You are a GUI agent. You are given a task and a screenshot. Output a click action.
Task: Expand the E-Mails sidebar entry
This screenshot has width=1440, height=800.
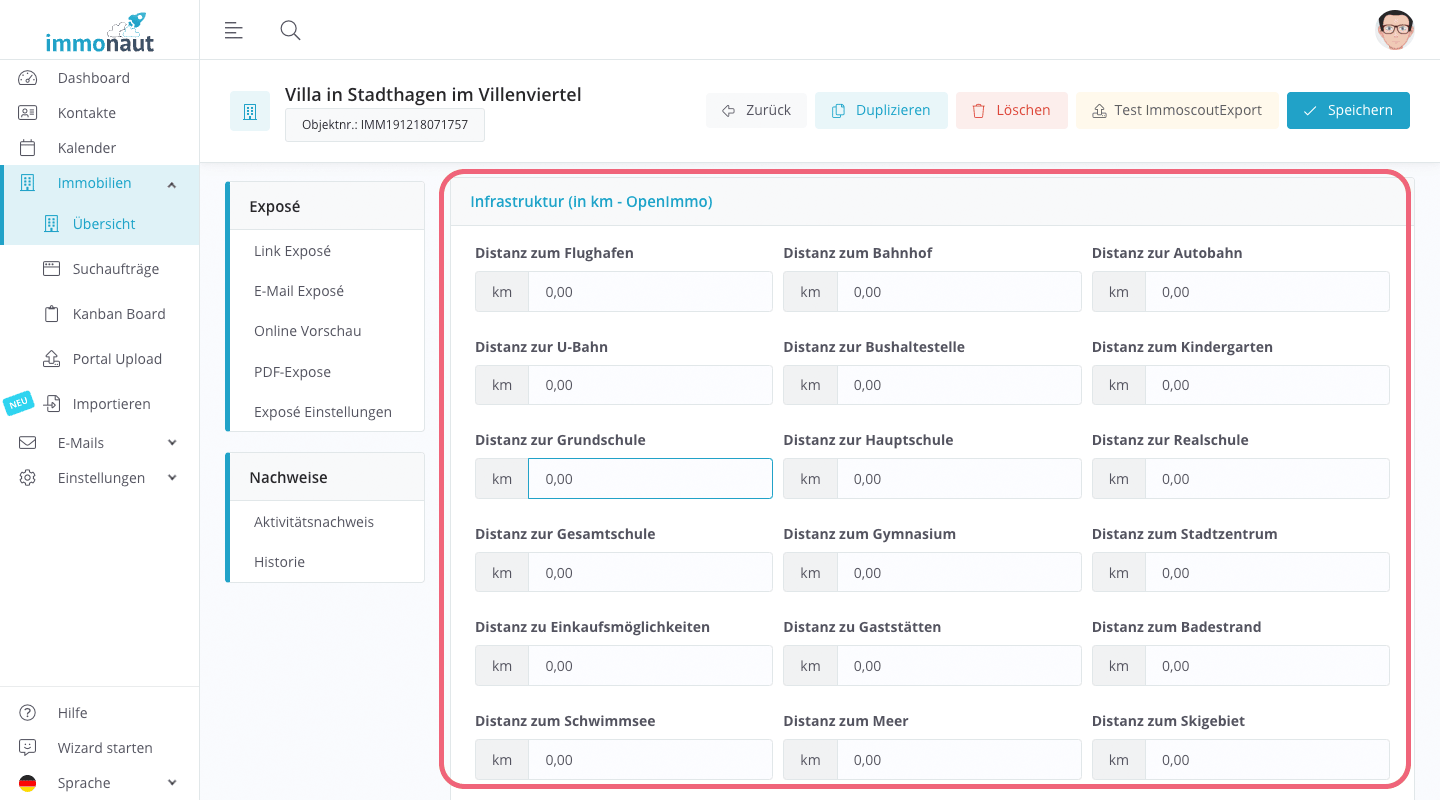pyautogui.click(x=171, y=442)
